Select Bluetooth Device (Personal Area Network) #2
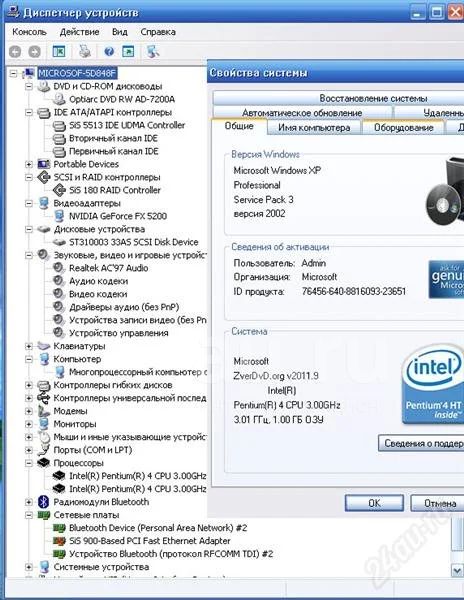464x600 pixels. [x=158, y=528]
